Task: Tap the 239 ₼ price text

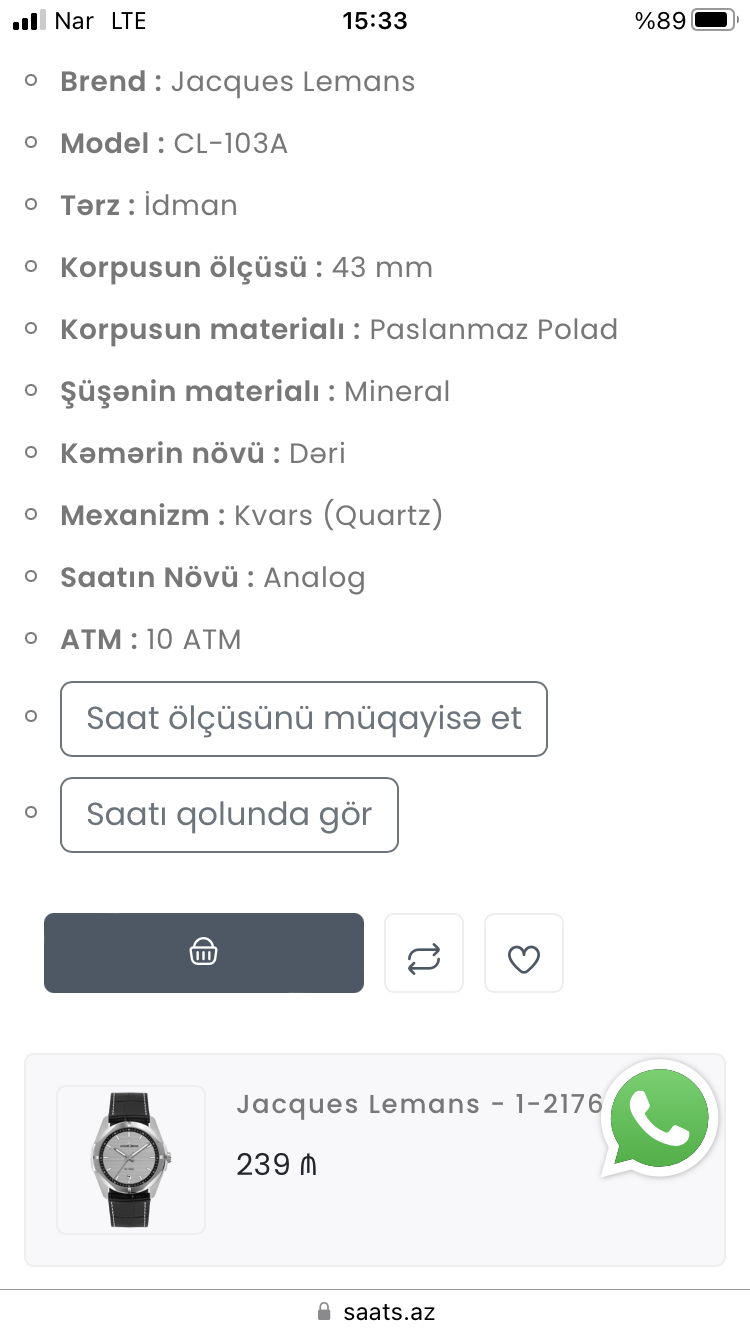Action: 276,1165
